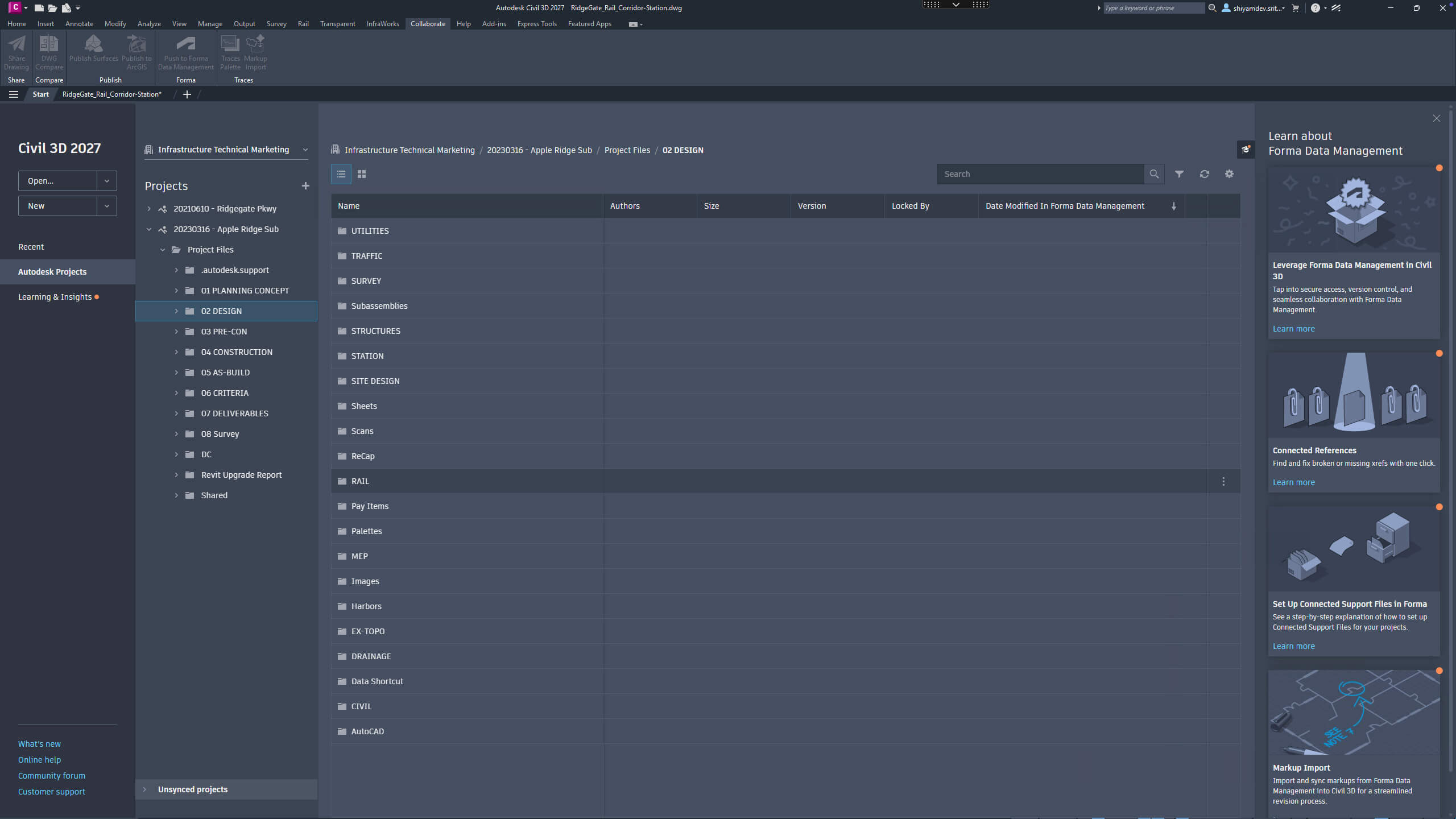
Task: Toggle the learning panel graduation-cap icon
Action: (1246, 150)
